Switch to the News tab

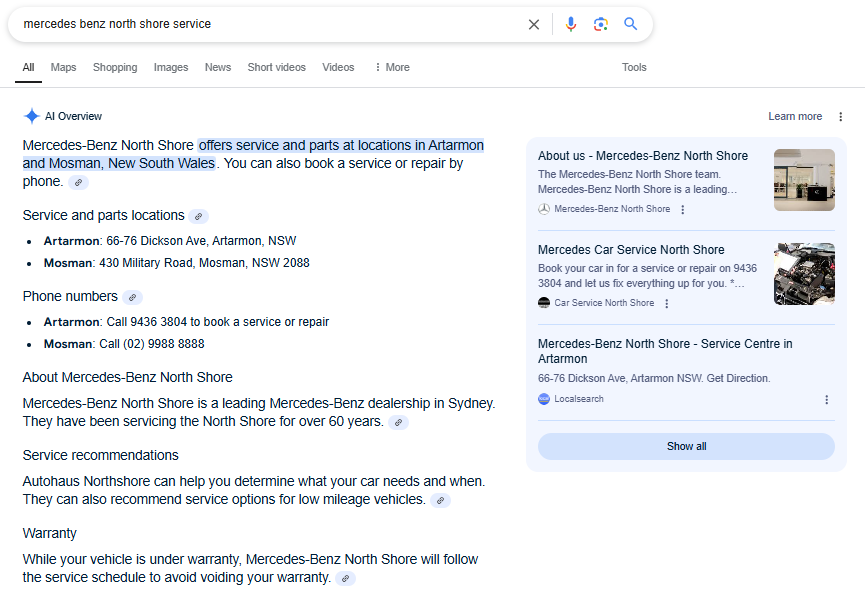coord(218,67)
